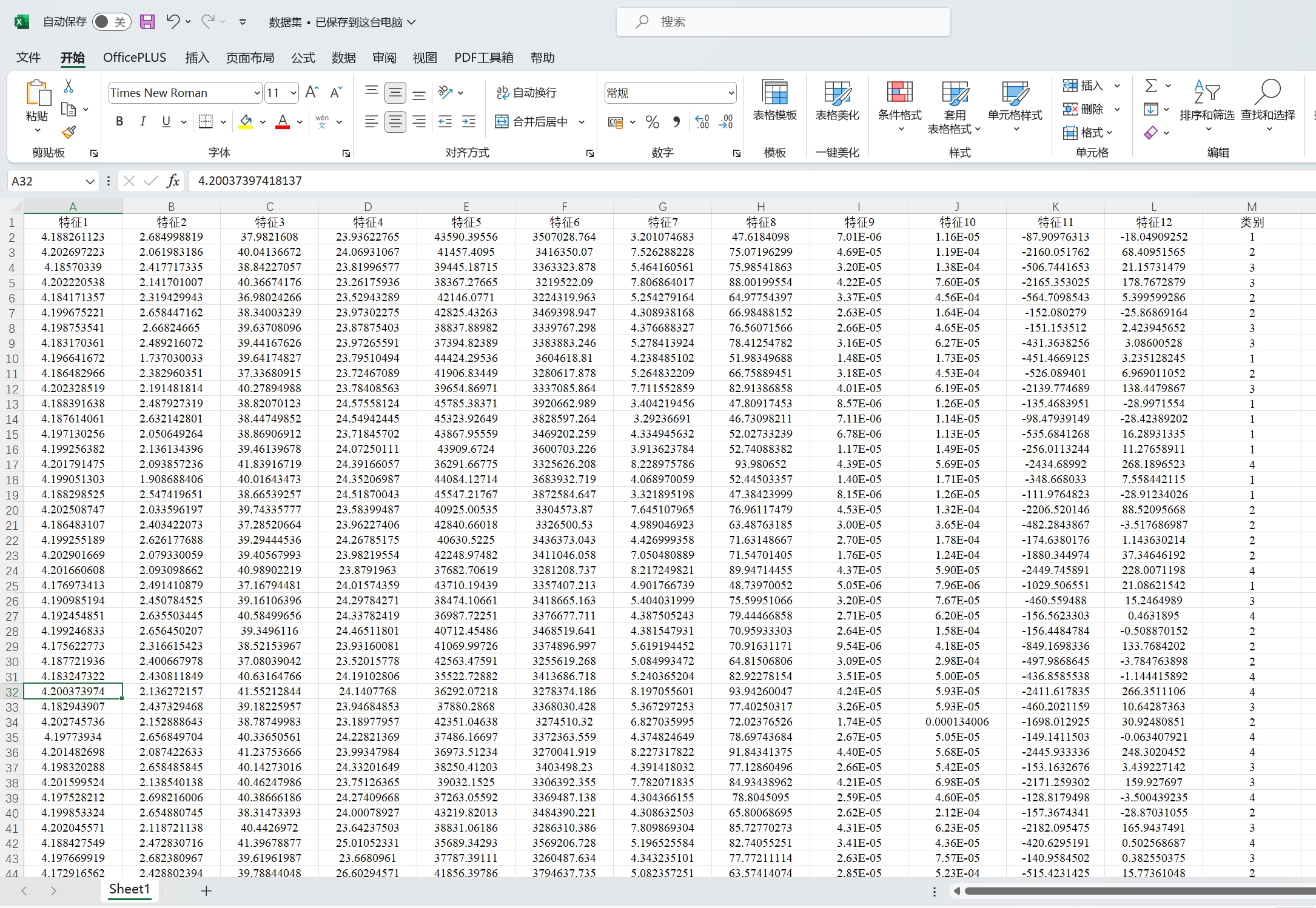
Task: Toggle Wrap Text (自动换行)
Action: 526,93
